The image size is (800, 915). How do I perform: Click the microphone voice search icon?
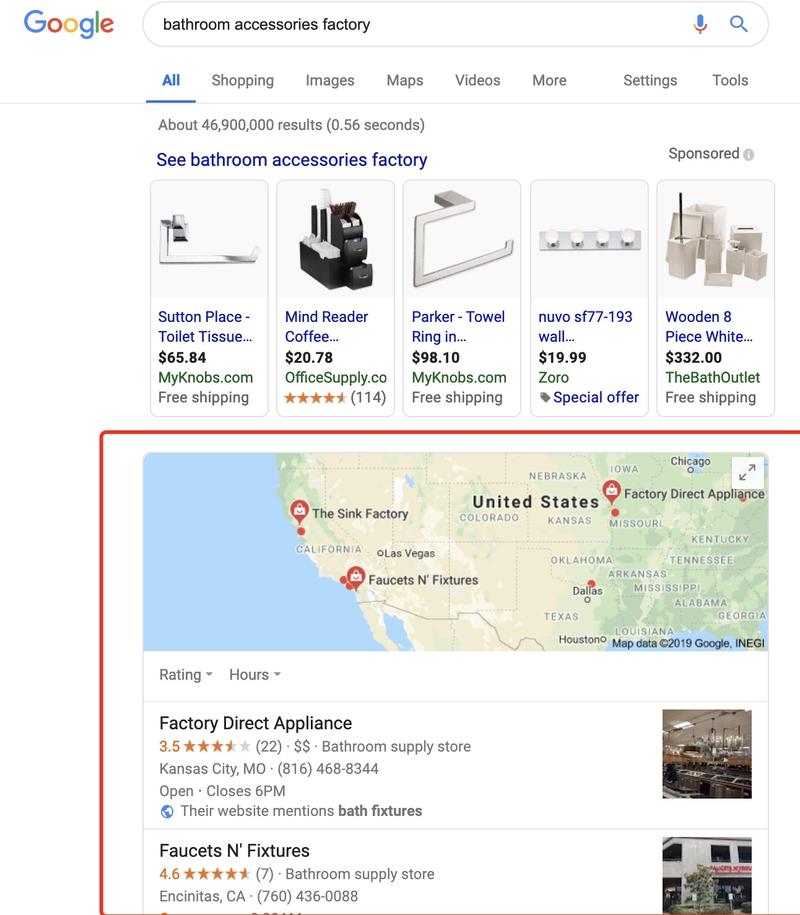(x=701, y=24)
